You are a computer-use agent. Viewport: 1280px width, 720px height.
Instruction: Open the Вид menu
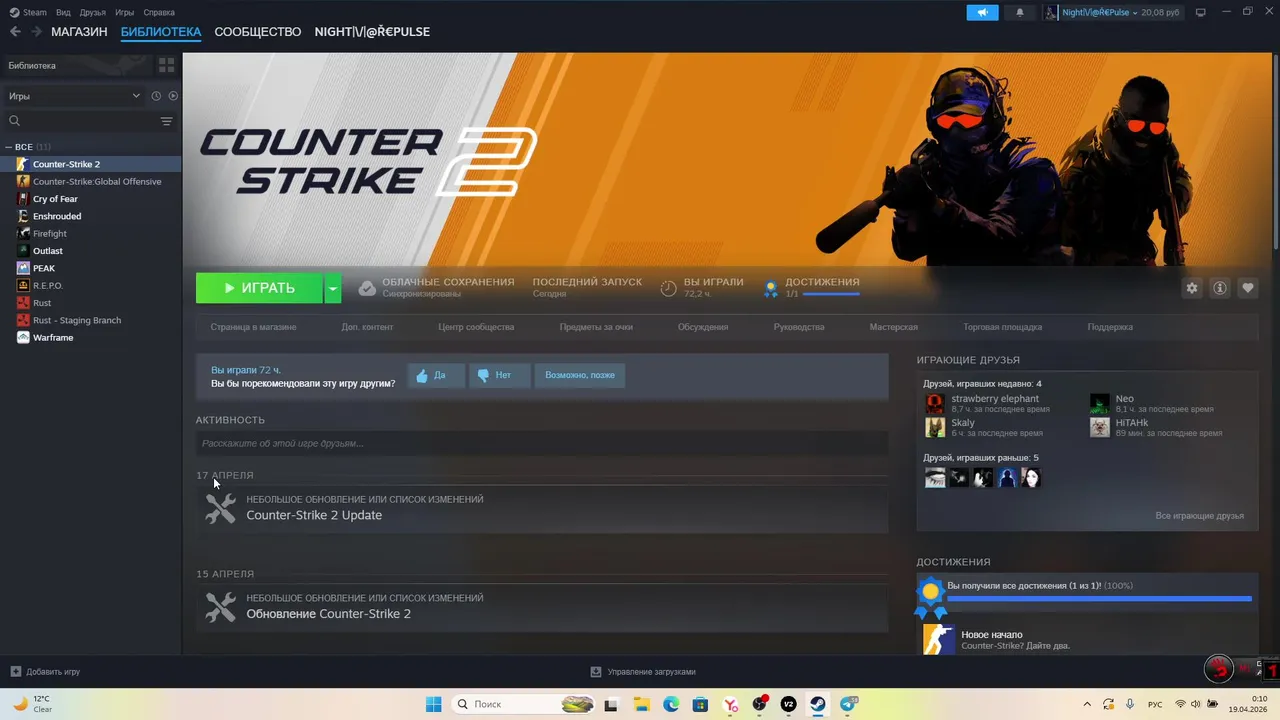tap(63, 12)
